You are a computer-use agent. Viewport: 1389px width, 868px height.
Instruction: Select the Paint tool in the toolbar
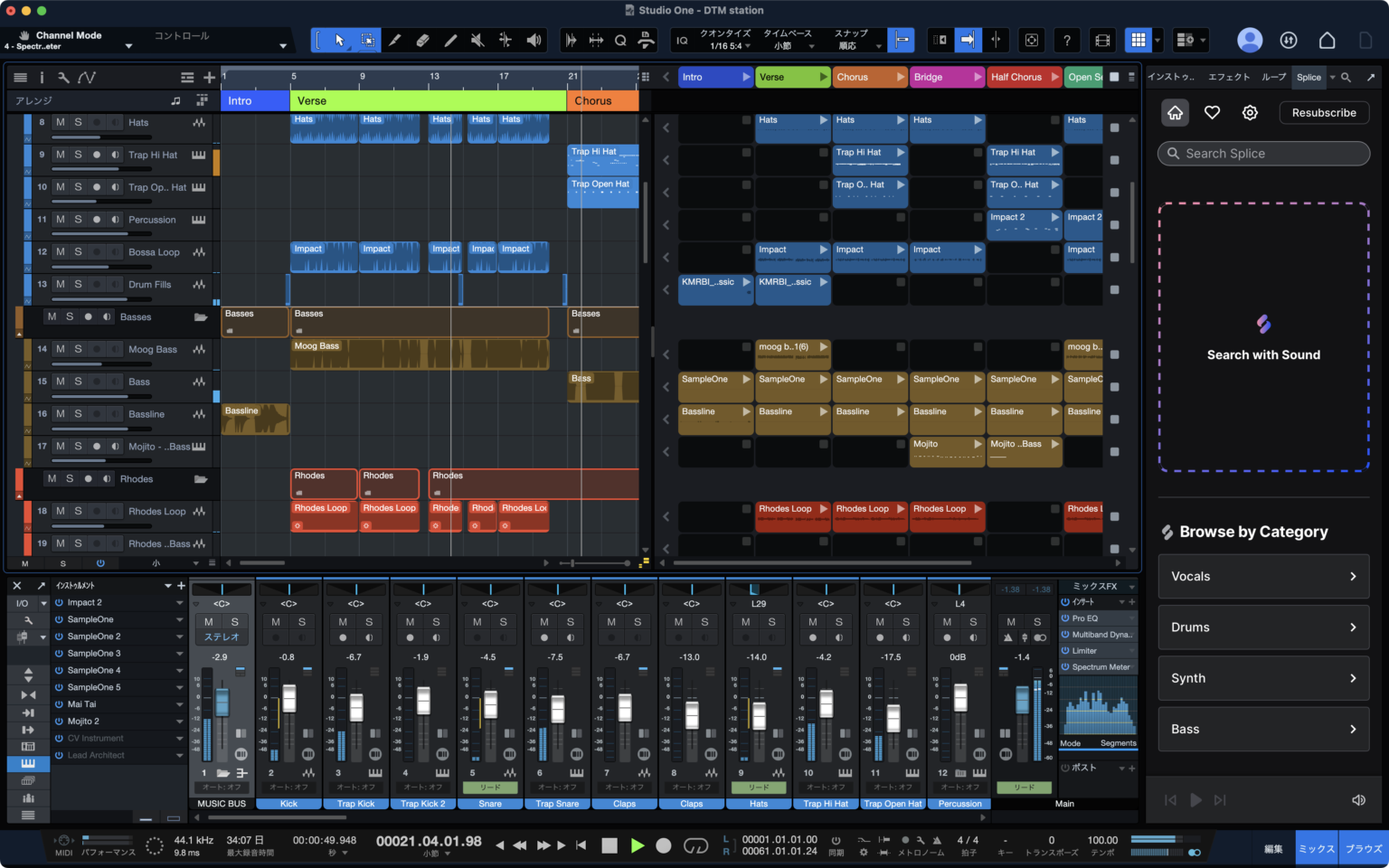(449, 41)
